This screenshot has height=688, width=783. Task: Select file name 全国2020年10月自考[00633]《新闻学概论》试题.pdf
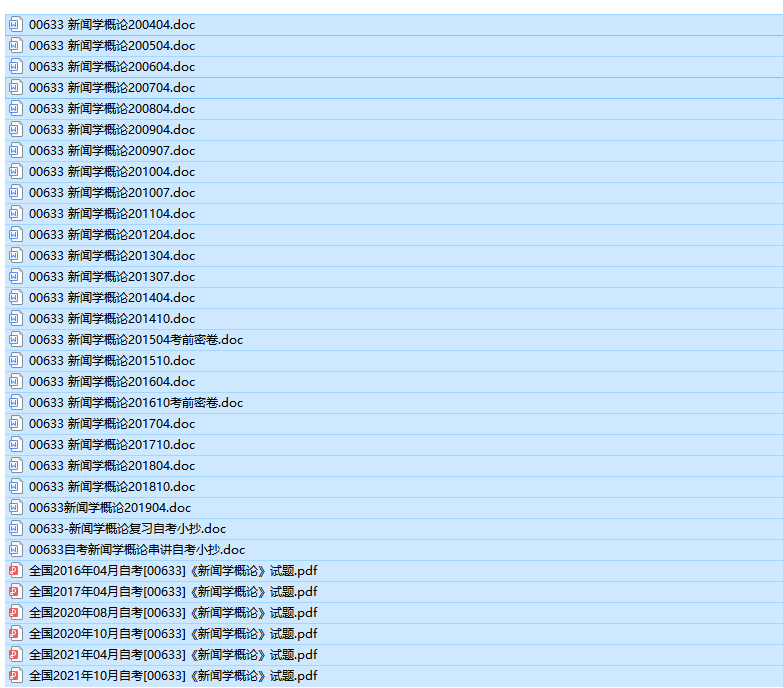tap(173, 633)
